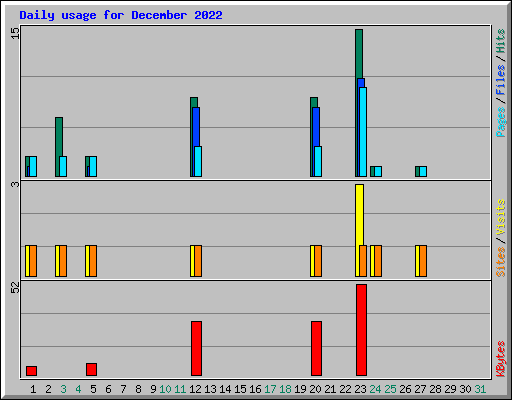
Task: Click the Sites legend label
Action: click(500, 262)
